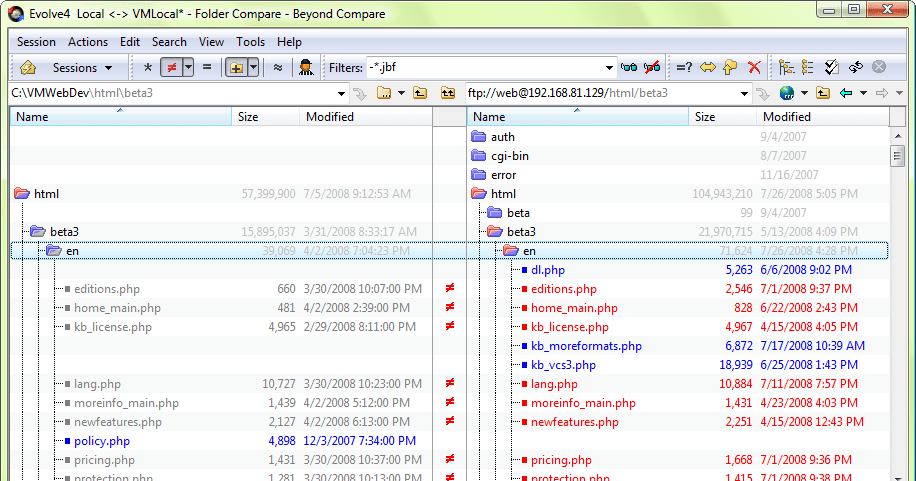Click the right pane vertical scrollbar thumb
This screenshot has height=481, width=916.
point(898,156)
